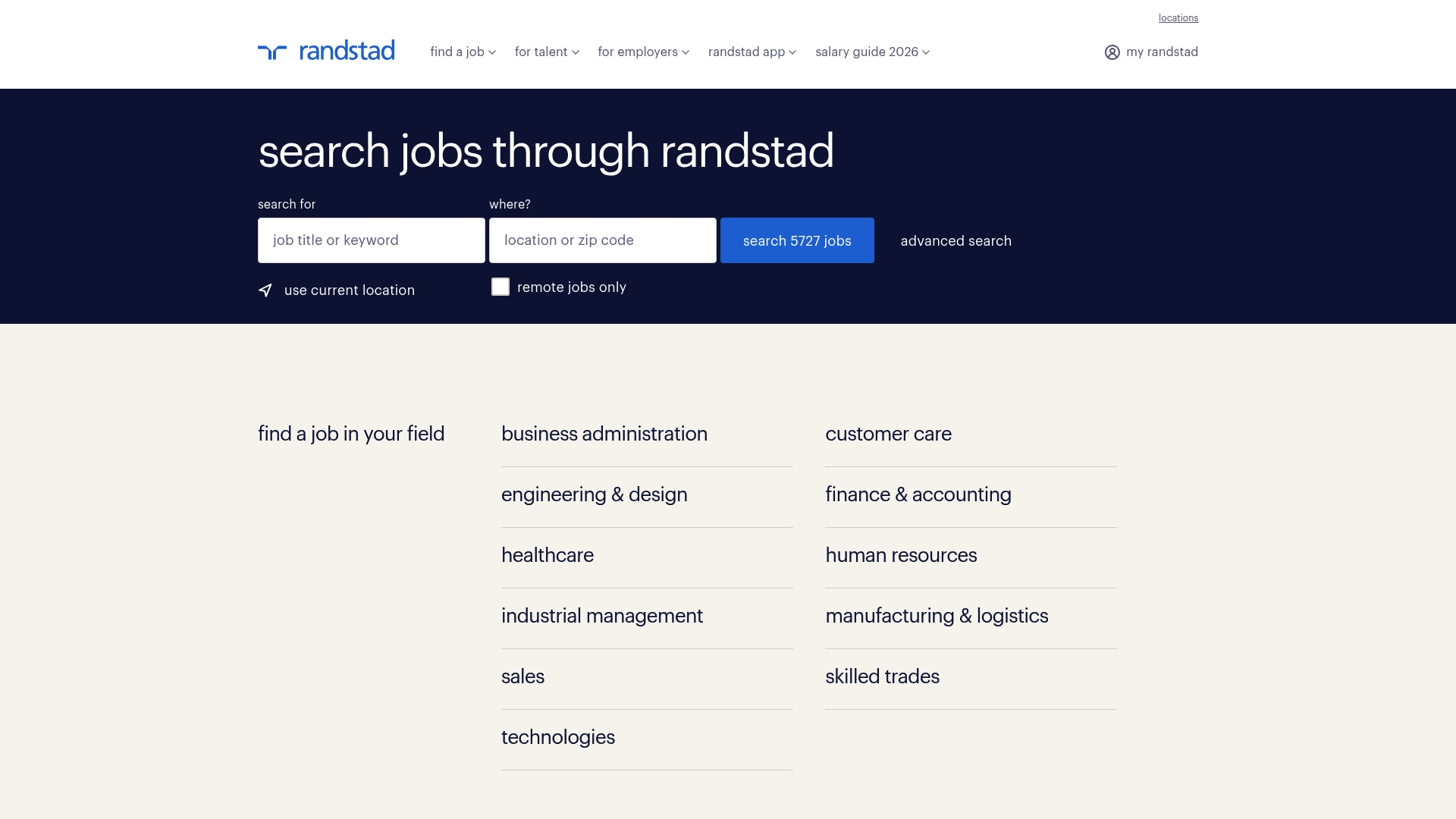The height and width of the screenshot is (819, 1456).
Task: Go to the skilled trades job field
Action: point(882,676)
